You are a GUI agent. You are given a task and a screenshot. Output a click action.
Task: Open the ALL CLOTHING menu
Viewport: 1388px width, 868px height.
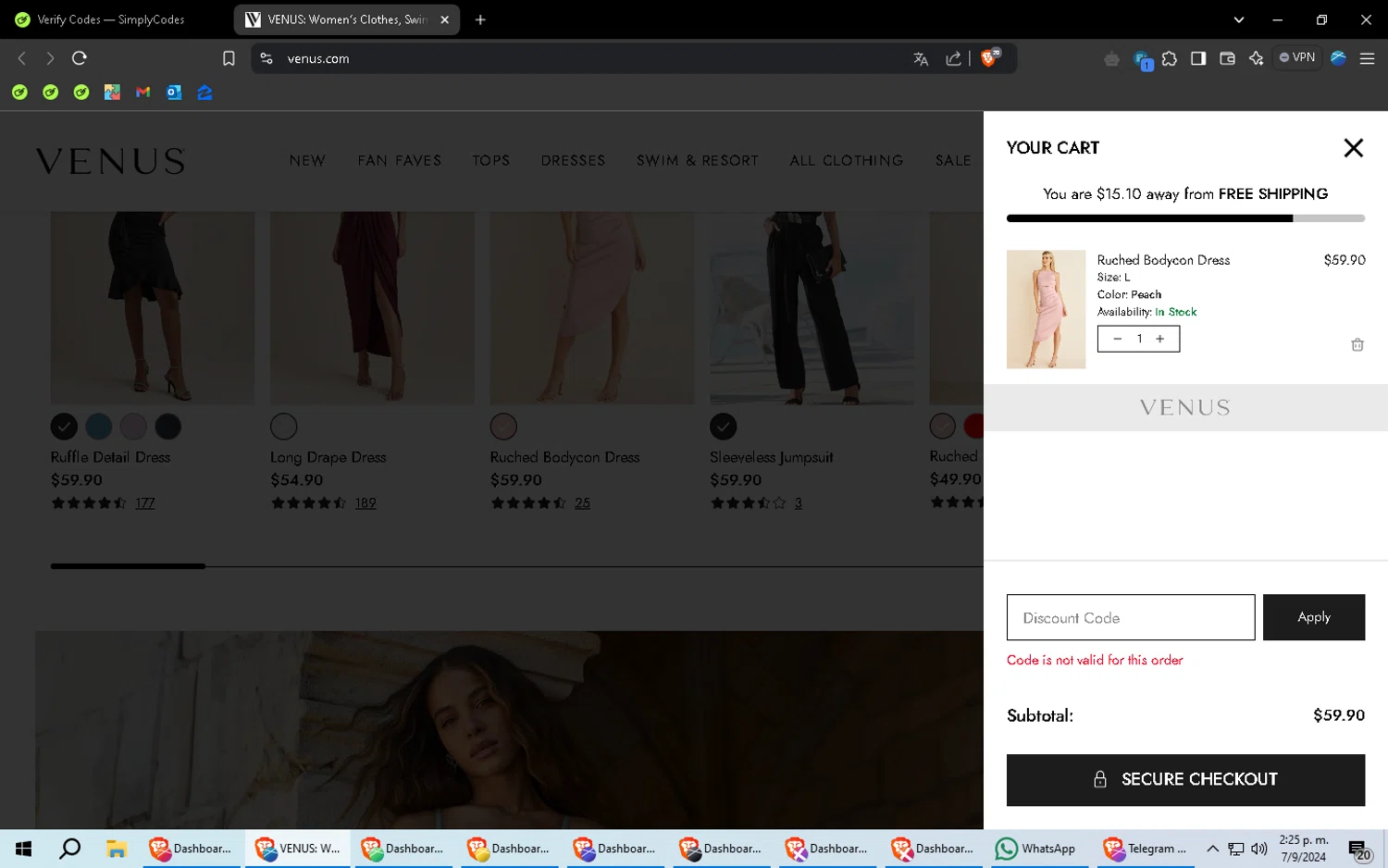coord(847,161)
